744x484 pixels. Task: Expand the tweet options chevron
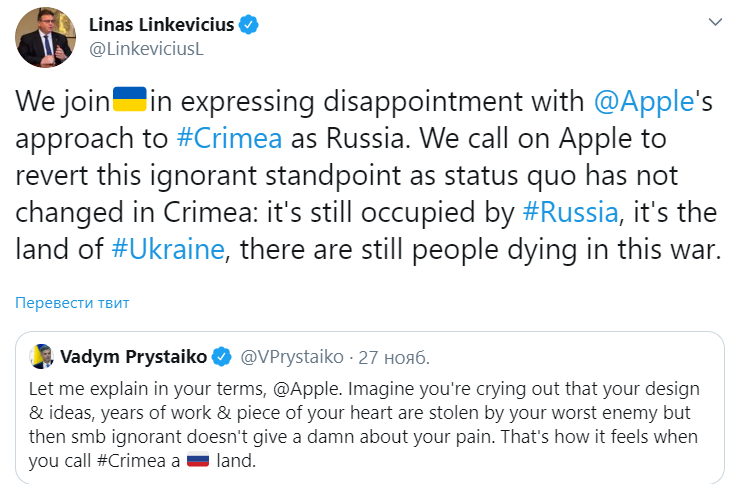pos(715,21)
